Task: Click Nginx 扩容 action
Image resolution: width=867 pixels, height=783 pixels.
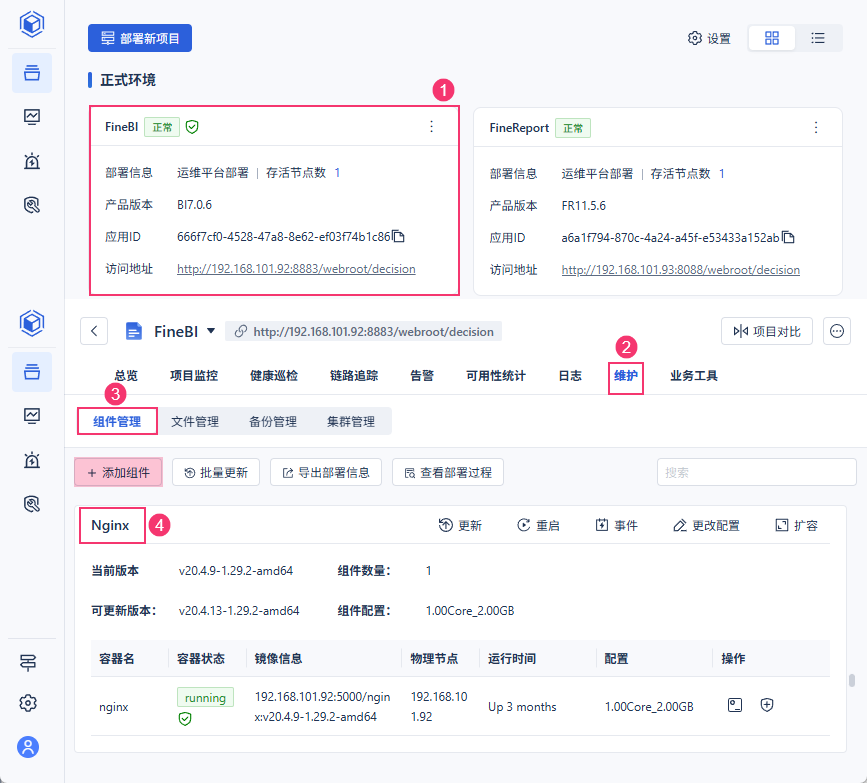Action: (796, 525)
